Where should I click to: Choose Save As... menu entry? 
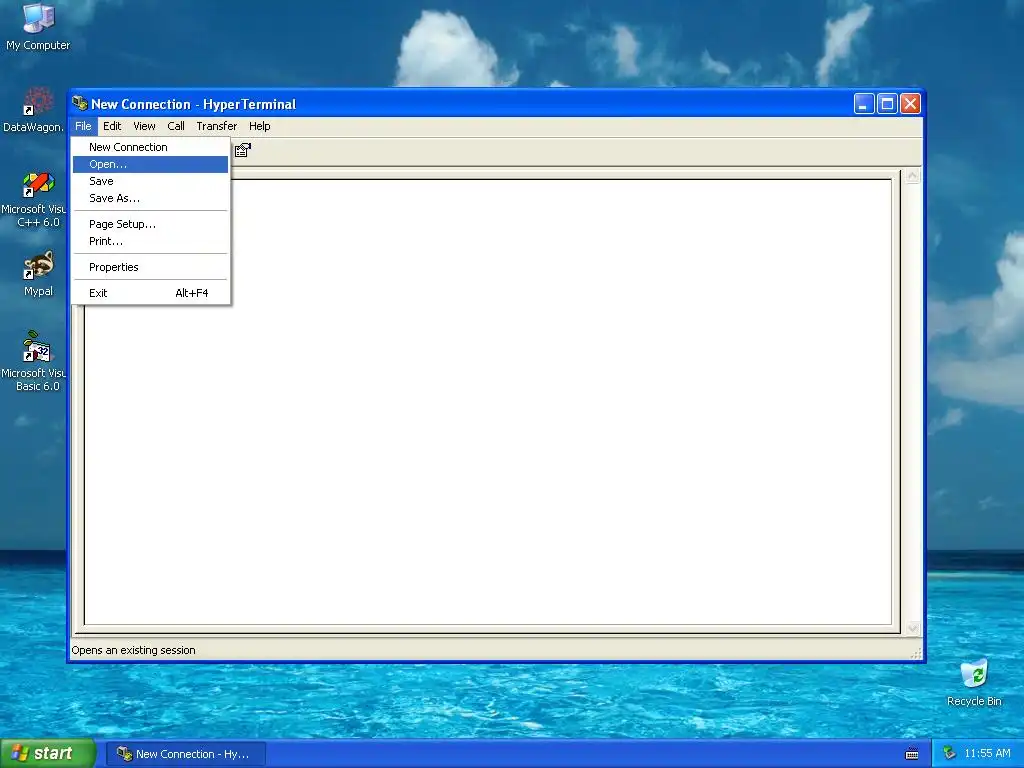click(x=150, y=198)
